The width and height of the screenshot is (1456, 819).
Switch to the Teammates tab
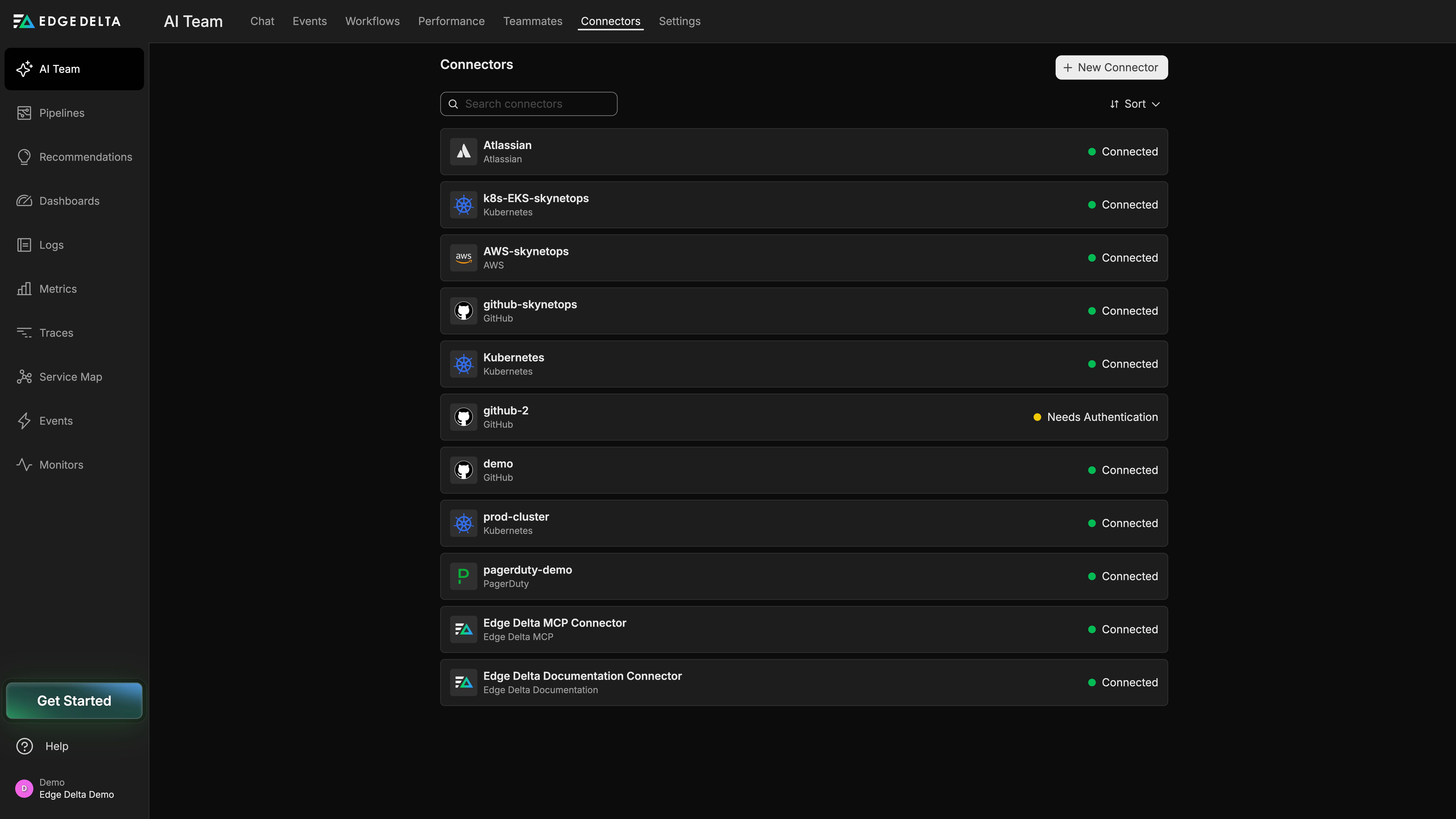point(533,21)
